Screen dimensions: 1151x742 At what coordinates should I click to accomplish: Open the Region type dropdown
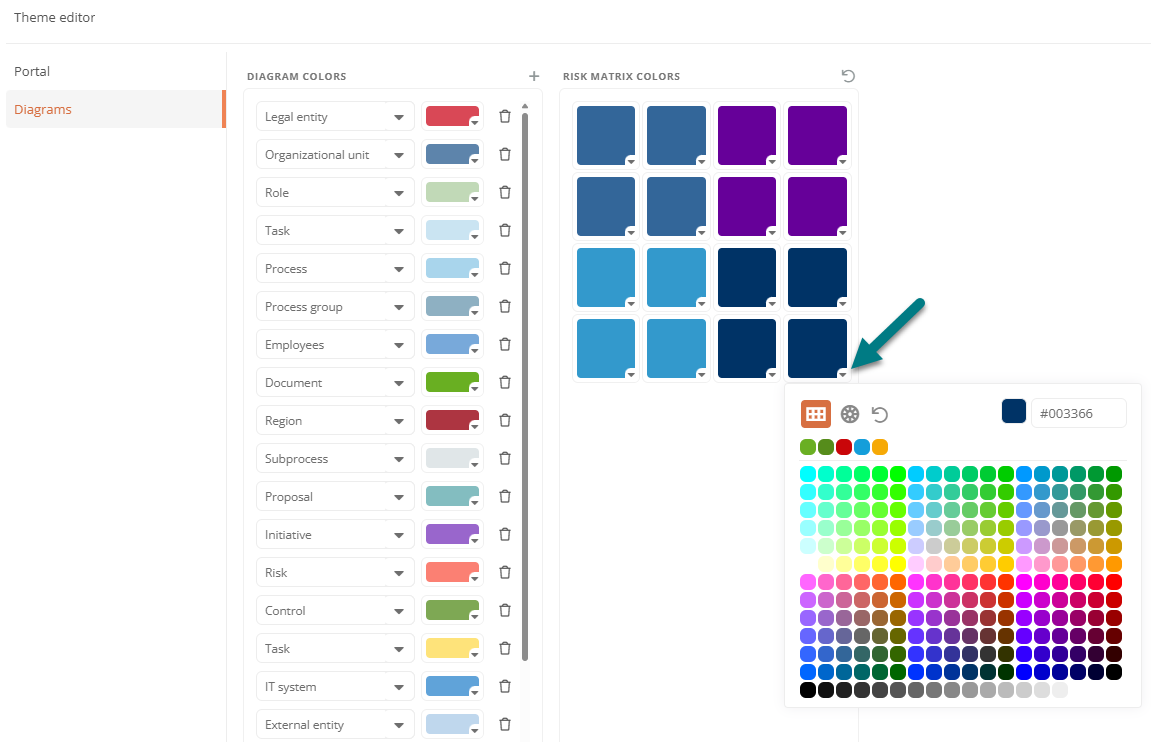tap(399, 421)
